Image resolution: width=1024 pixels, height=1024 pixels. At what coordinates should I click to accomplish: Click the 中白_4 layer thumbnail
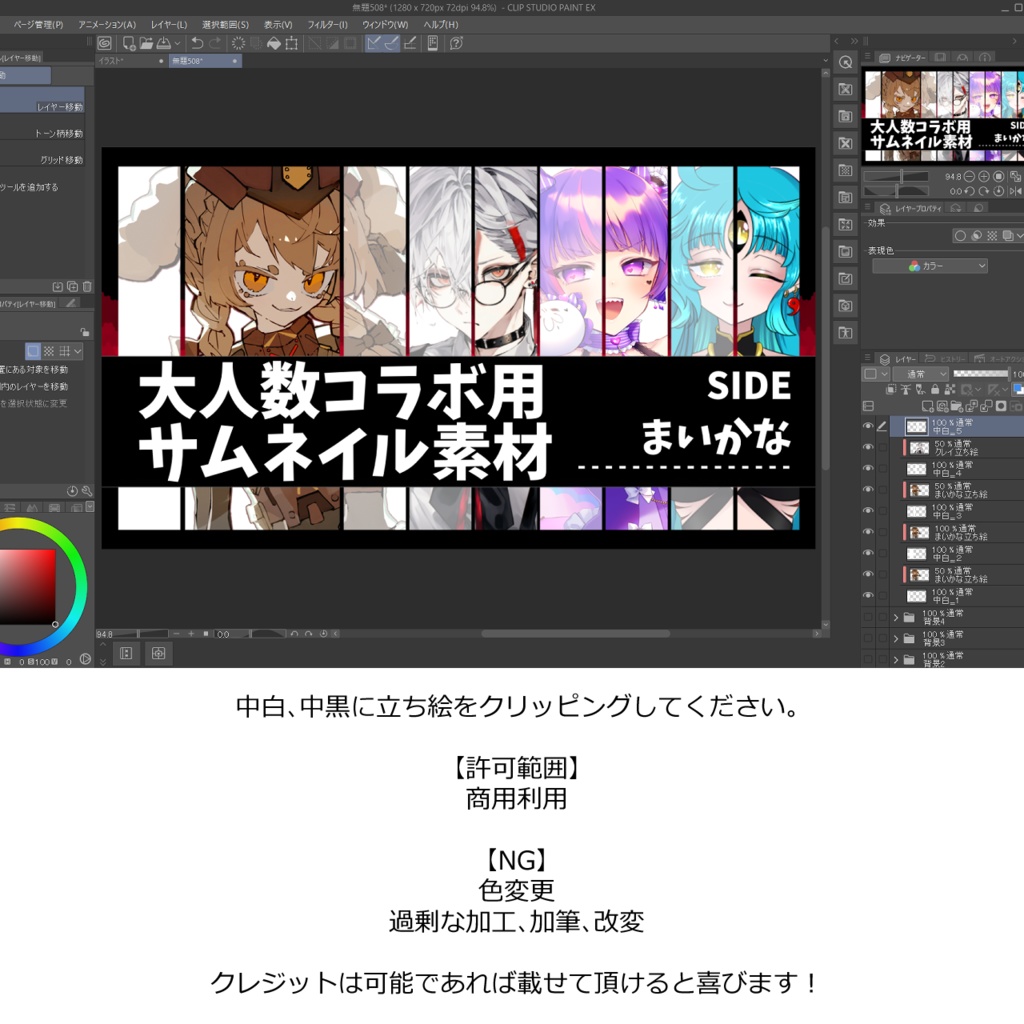coord(917,469)
